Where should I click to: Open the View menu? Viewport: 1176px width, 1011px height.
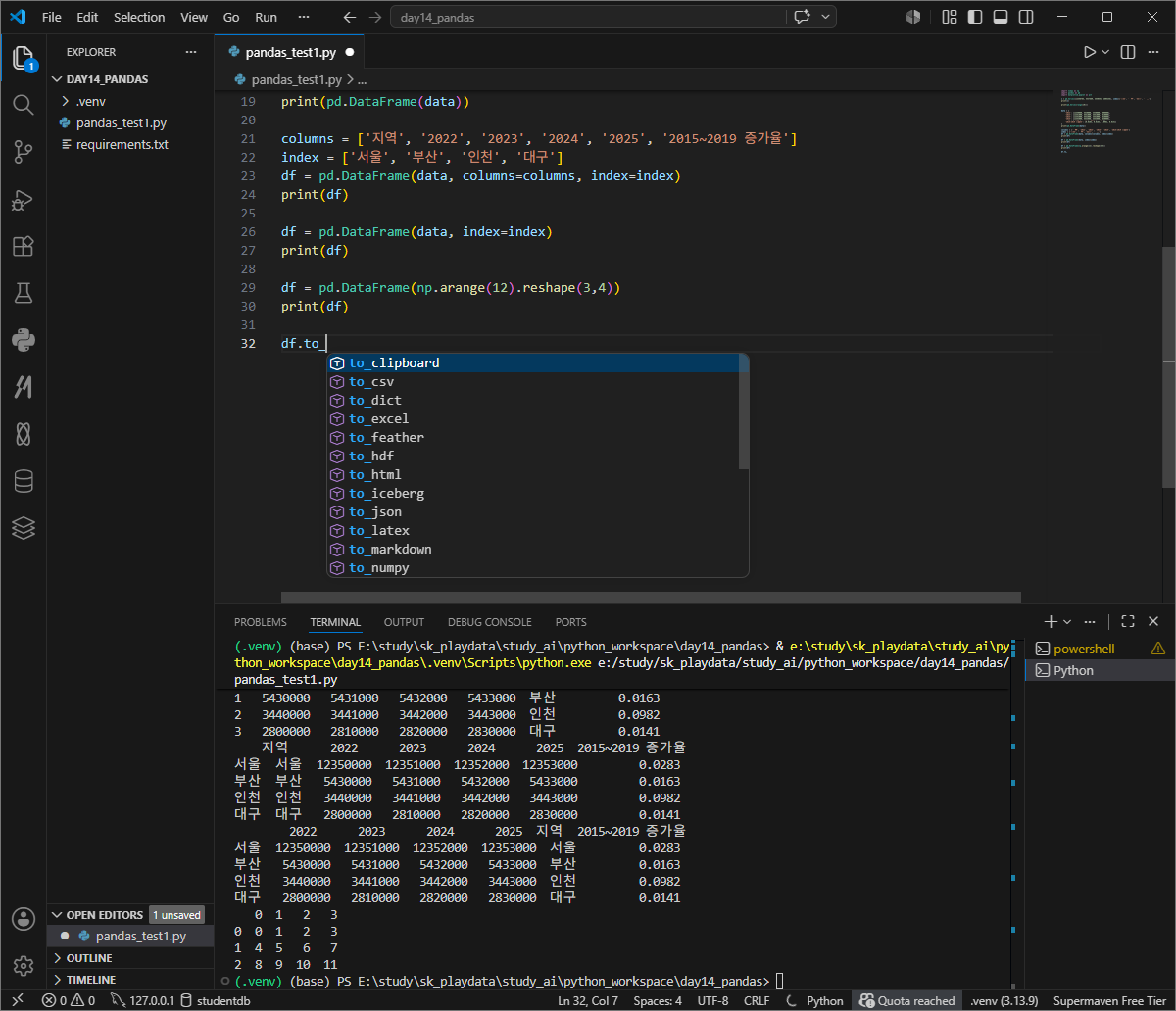(194, 17)
